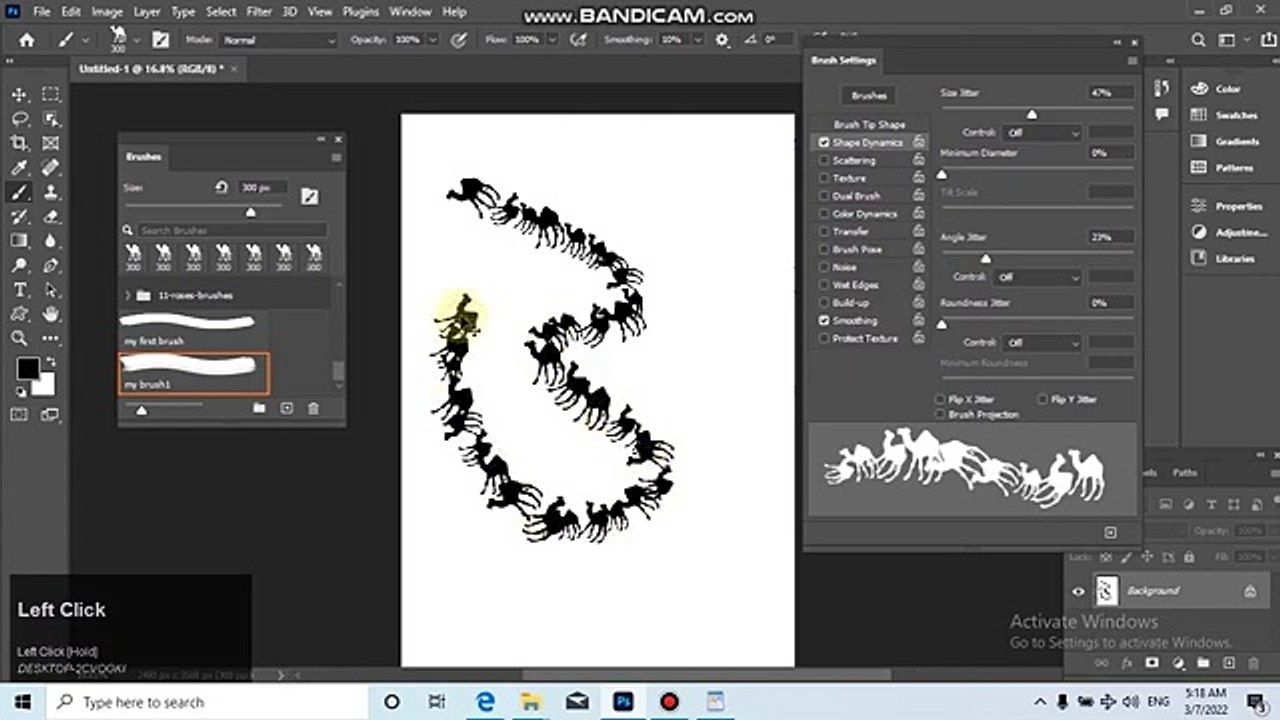Select the History Brush tool
Image resolution: width=1280 pixels, height=720 pixels.
pos(19,216)
